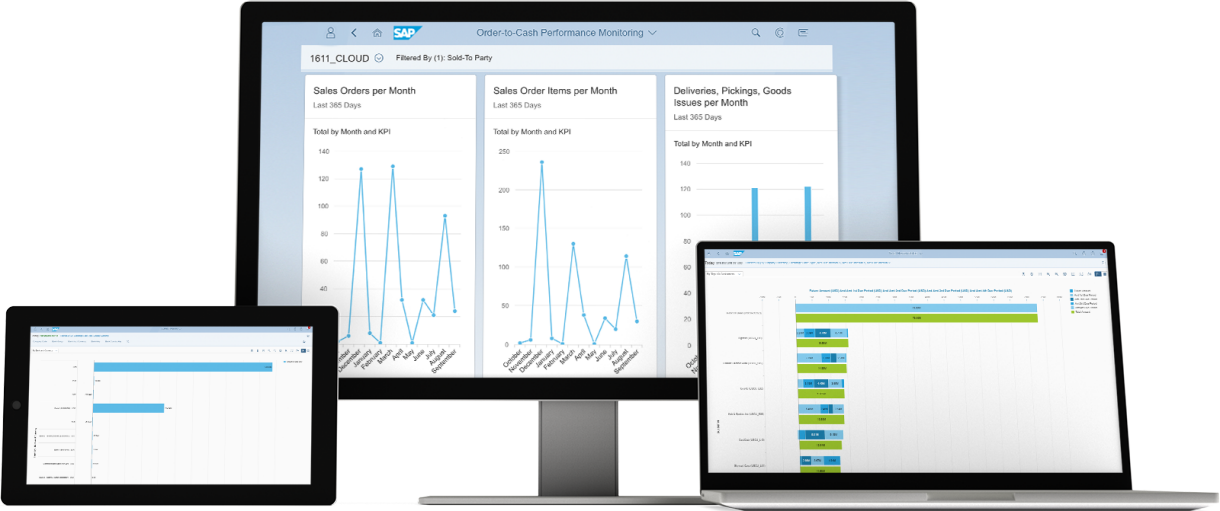Click the circular icon right of search
Screen dimensions: 1220x511
(x=779, y=33)
